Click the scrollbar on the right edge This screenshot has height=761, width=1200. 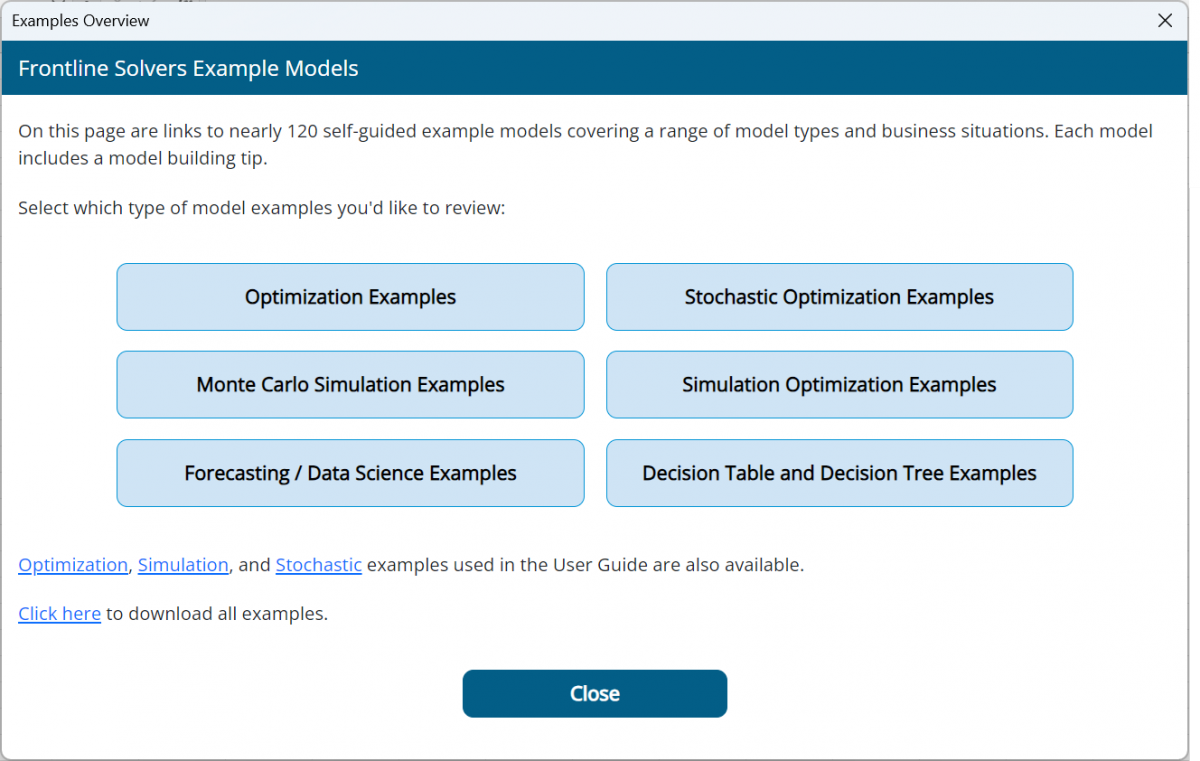point(1192,400)
